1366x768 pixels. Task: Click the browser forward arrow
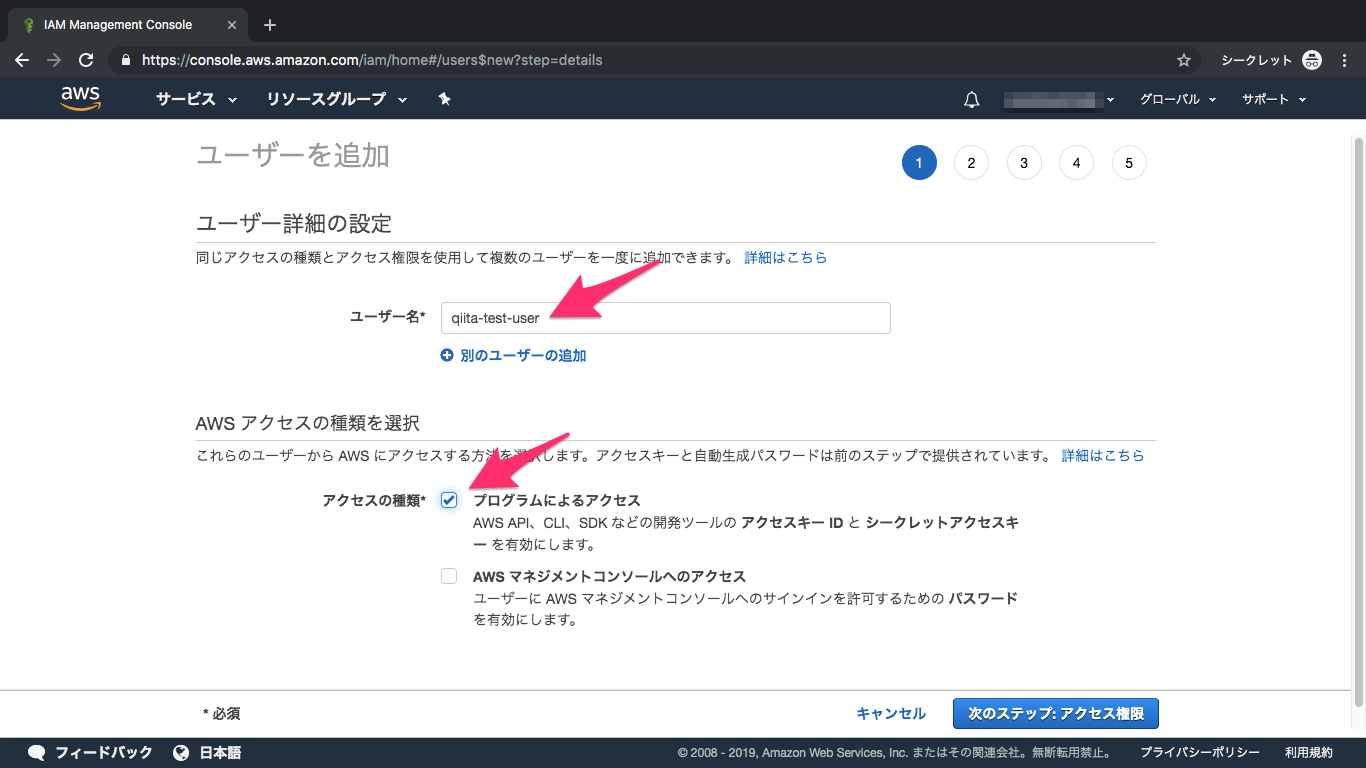pyautogui.click(x=54, y=60)
